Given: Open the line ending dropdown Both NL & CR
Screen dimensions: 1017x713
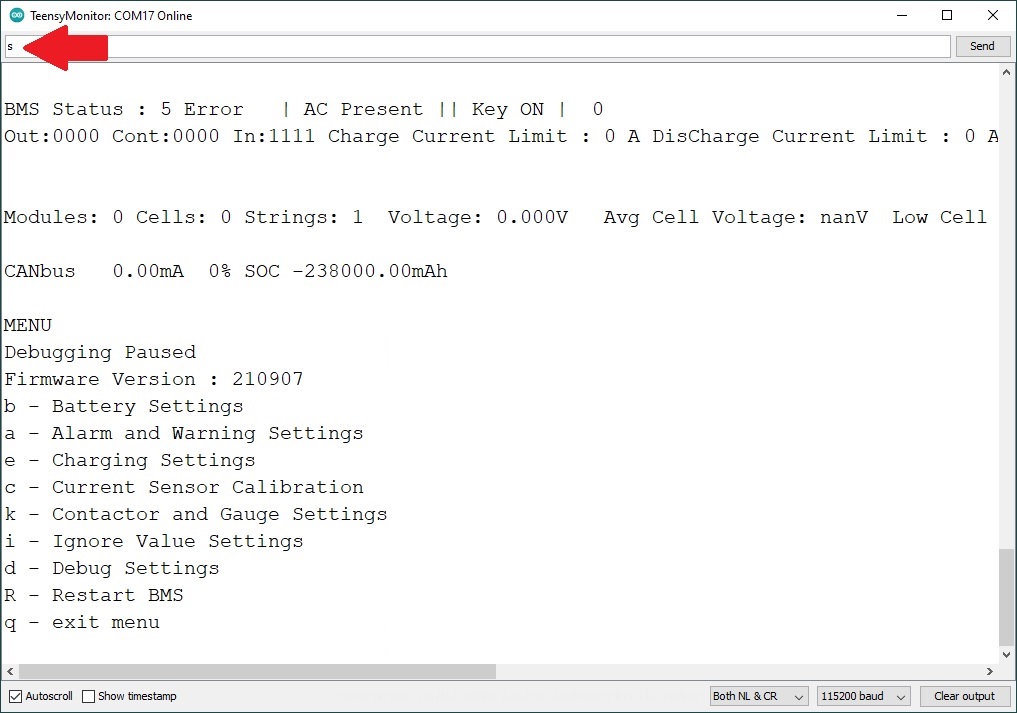Looking at the screenshot, I should tap(759, 696).
